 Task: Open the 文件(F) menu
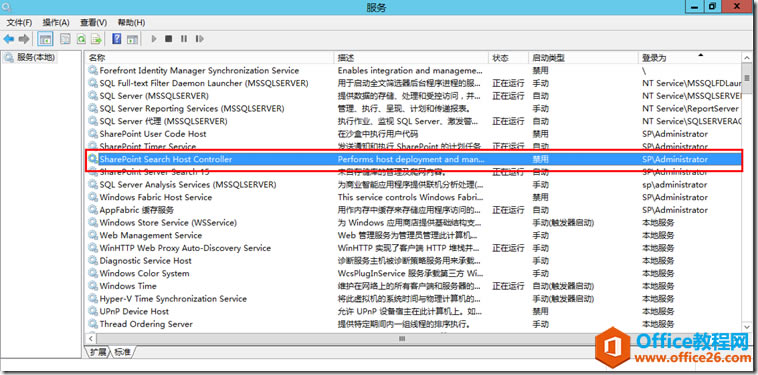pos(19,23)
